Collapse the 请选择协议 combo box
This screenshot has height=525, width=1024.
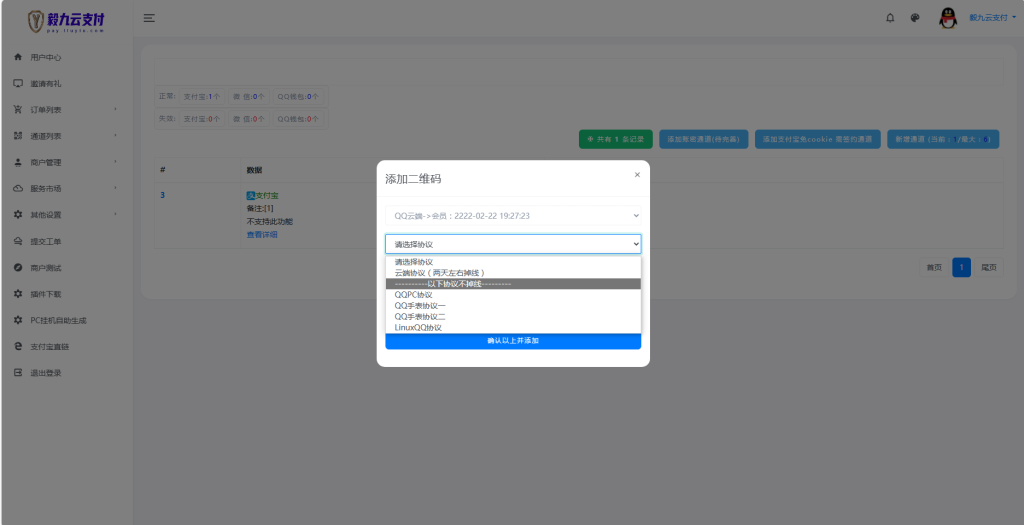pyautogui.click(x=513, y=244)
